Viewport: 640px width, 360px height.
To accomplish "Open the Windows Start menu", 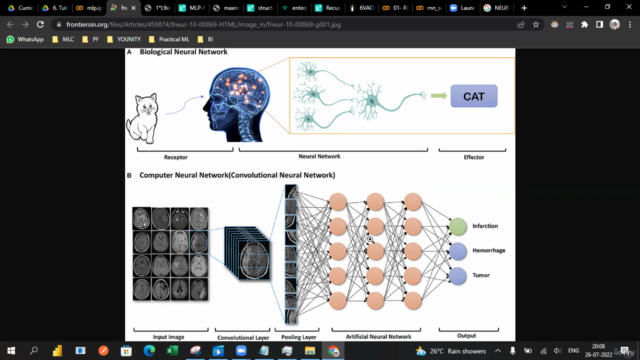I will 11,351.
